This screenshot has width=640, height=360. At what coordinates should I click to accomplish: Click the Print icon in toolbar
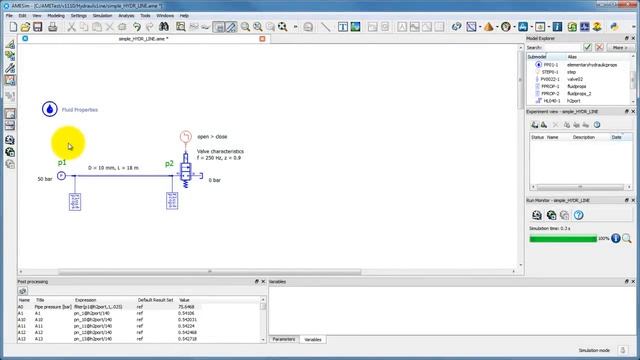[53, 27]
